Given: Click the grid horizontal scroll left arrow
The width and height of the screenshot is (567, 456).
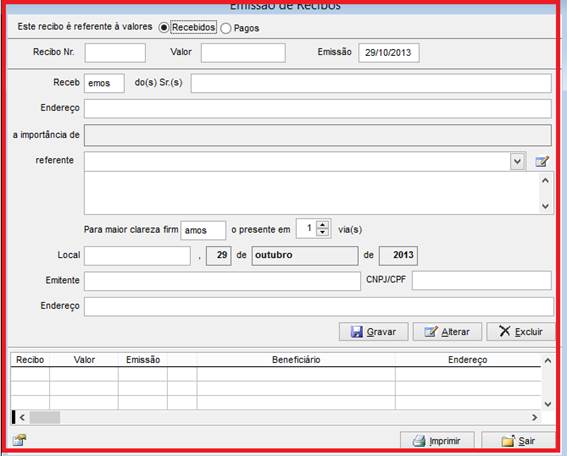Looking at the screenshot, I should pos(22,418).
